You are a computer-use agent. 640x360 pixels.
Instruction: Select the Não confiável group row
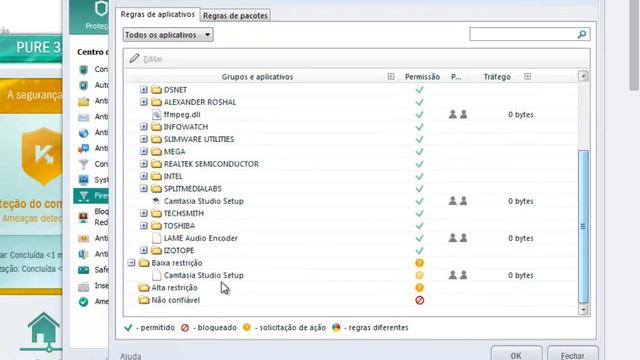pyautogui.click(x=351, y=300)
